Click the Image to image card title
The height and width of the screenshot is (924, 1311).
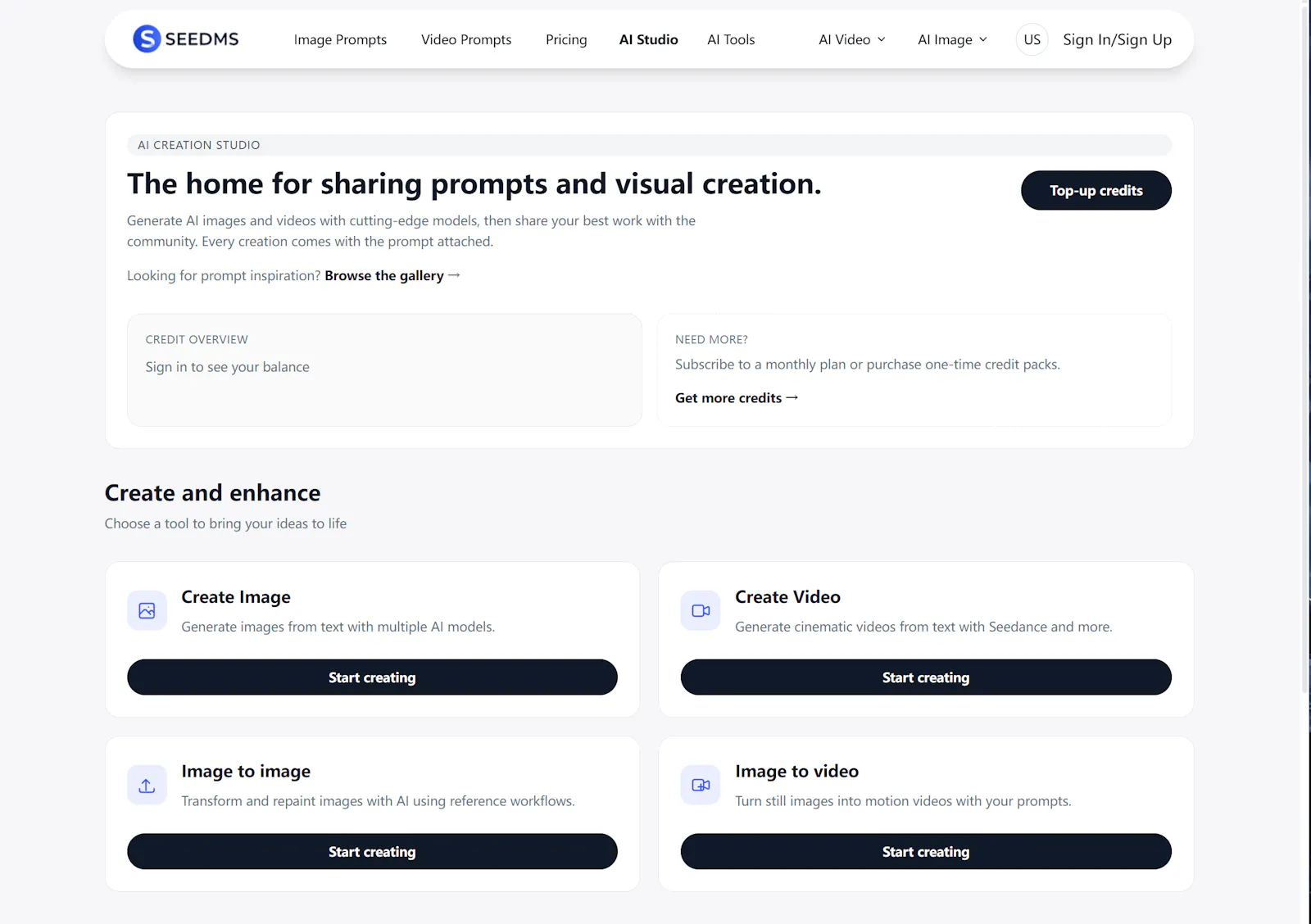coord(246,772)
